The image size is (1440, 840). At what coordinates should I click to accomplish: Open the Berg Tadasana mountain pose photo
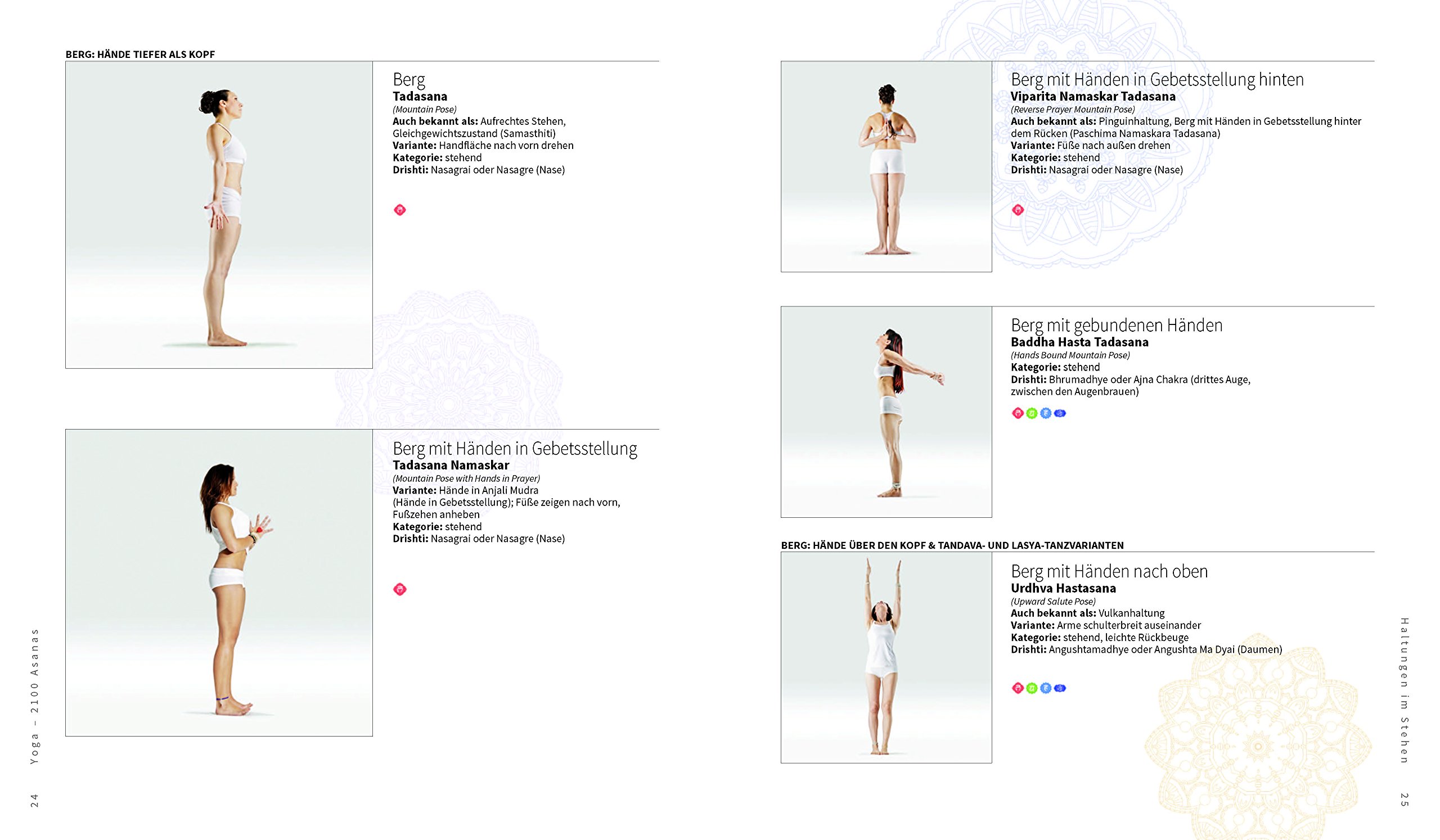click(219, 215)
